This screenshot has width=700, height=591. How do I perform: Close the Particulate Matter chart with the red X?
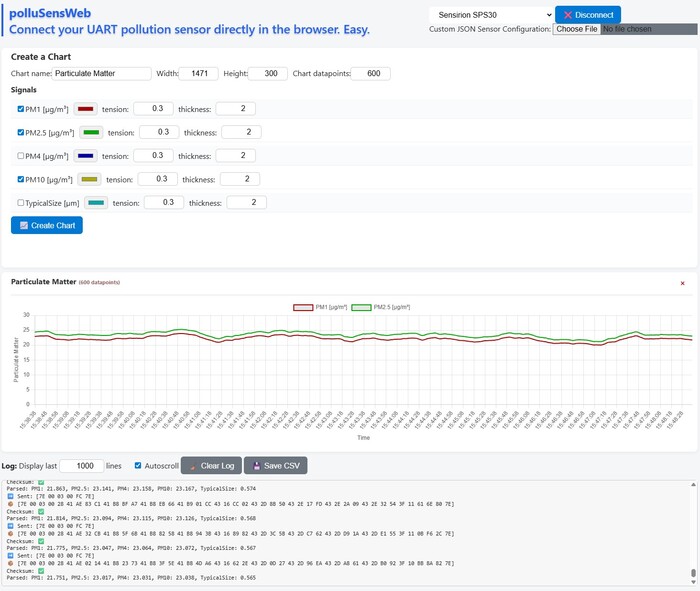[682, 283]
